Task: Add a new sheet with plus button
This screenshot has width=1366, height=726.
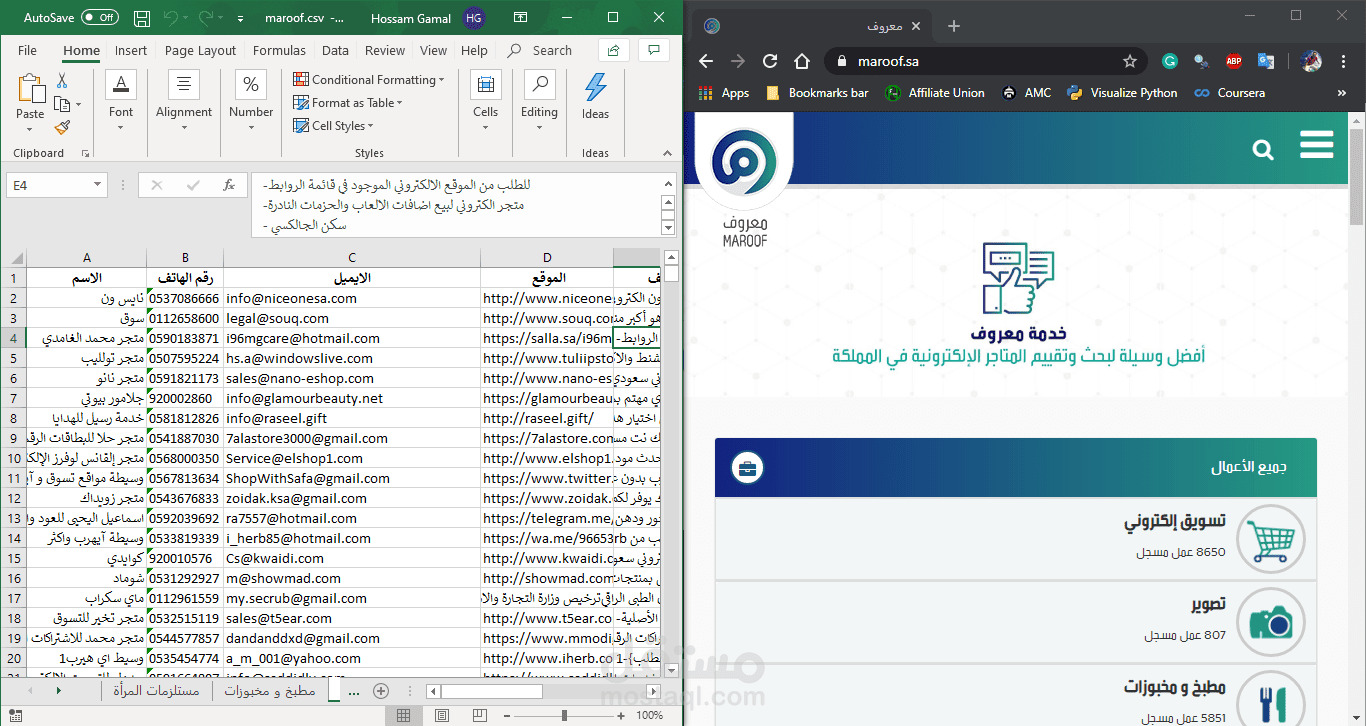Action: [x=380, y=691]
